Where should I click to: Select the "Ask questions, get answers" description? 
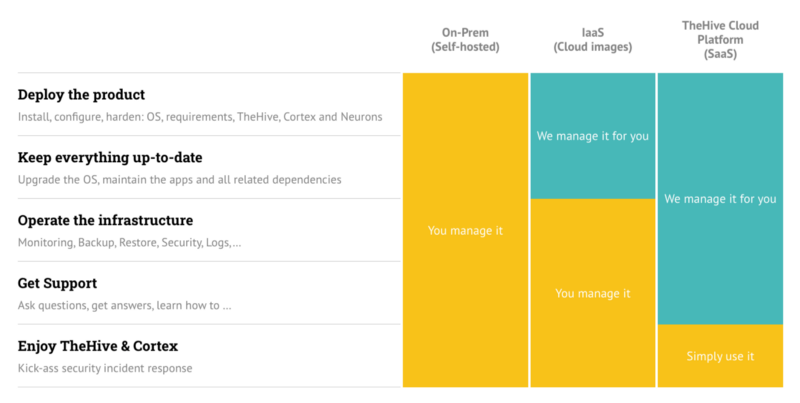click(x=125, y=306)
